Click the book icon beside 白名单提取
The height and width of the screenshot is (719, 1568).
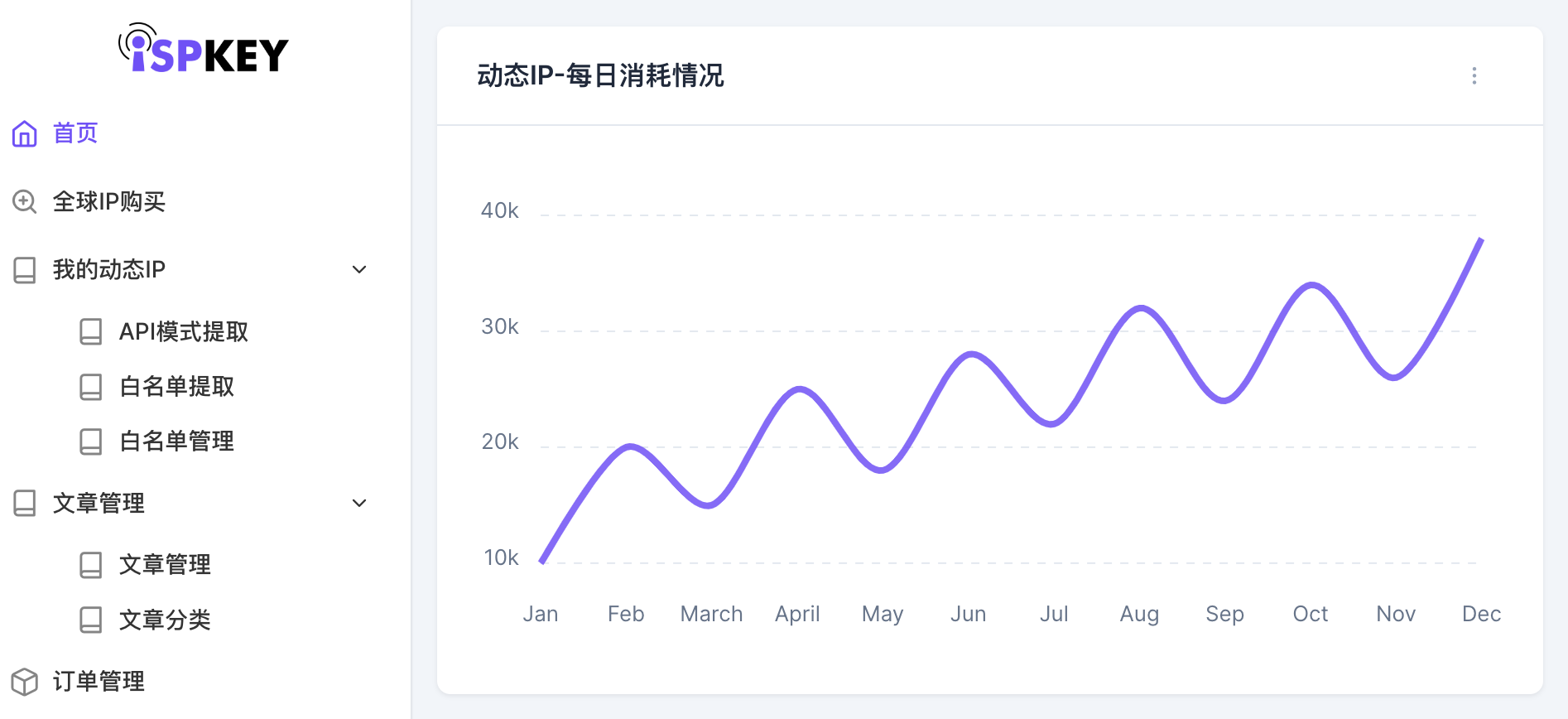91,386
